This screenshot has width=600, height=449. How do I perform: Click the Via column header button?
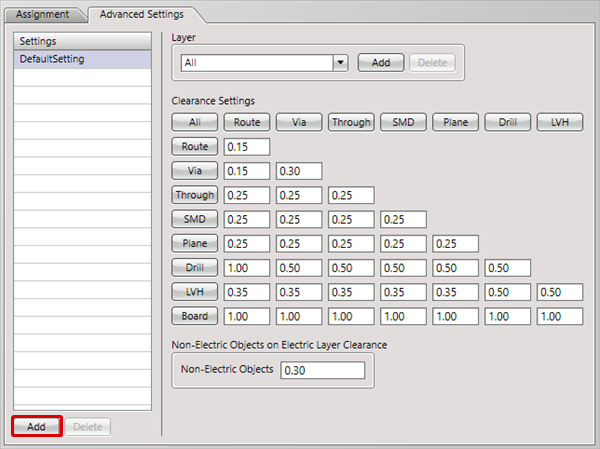click(x=298, y=122)
